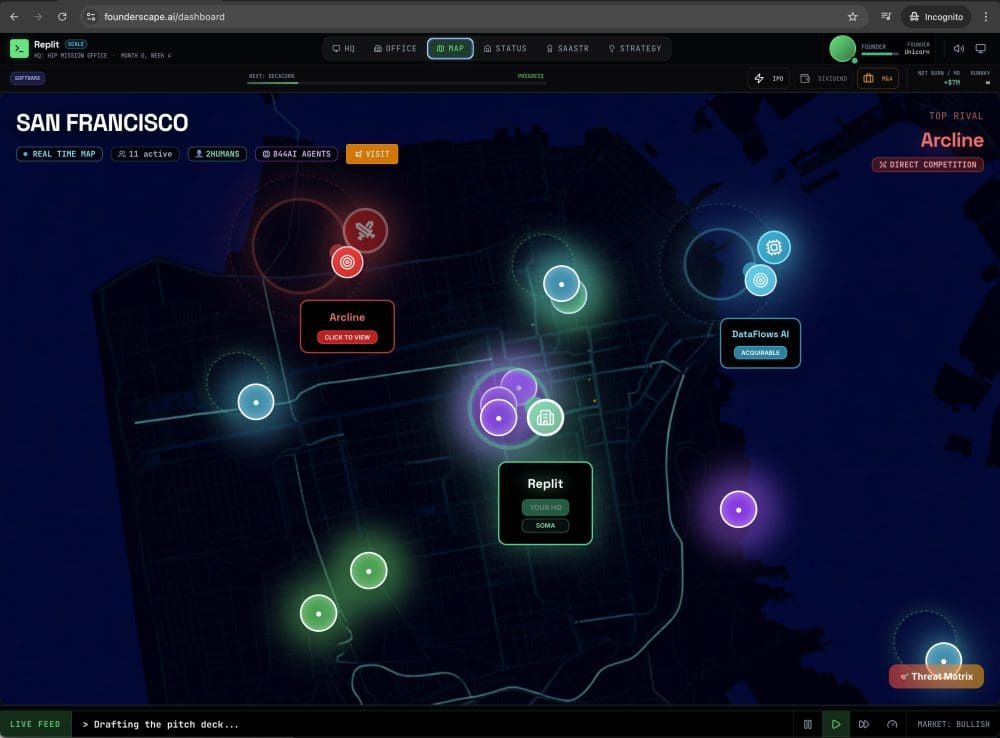Switch to the OFFICE tab

[395, 48]
